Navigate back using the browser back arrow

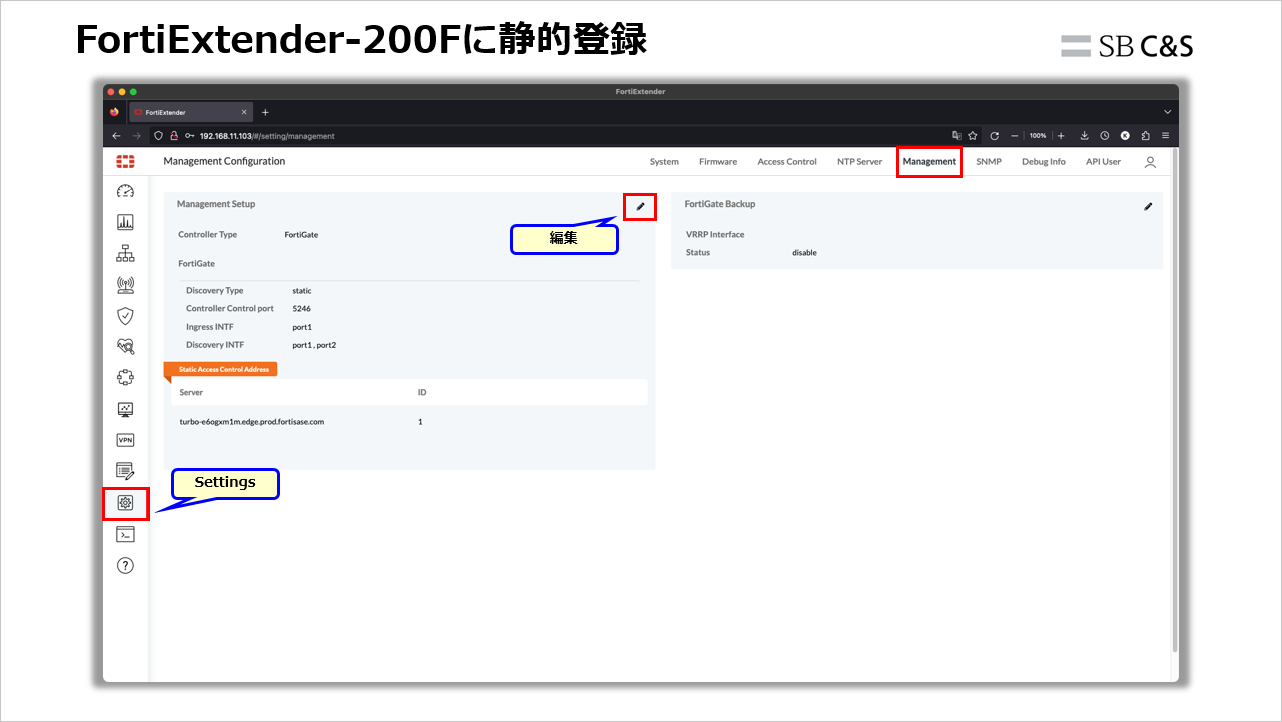116,135
